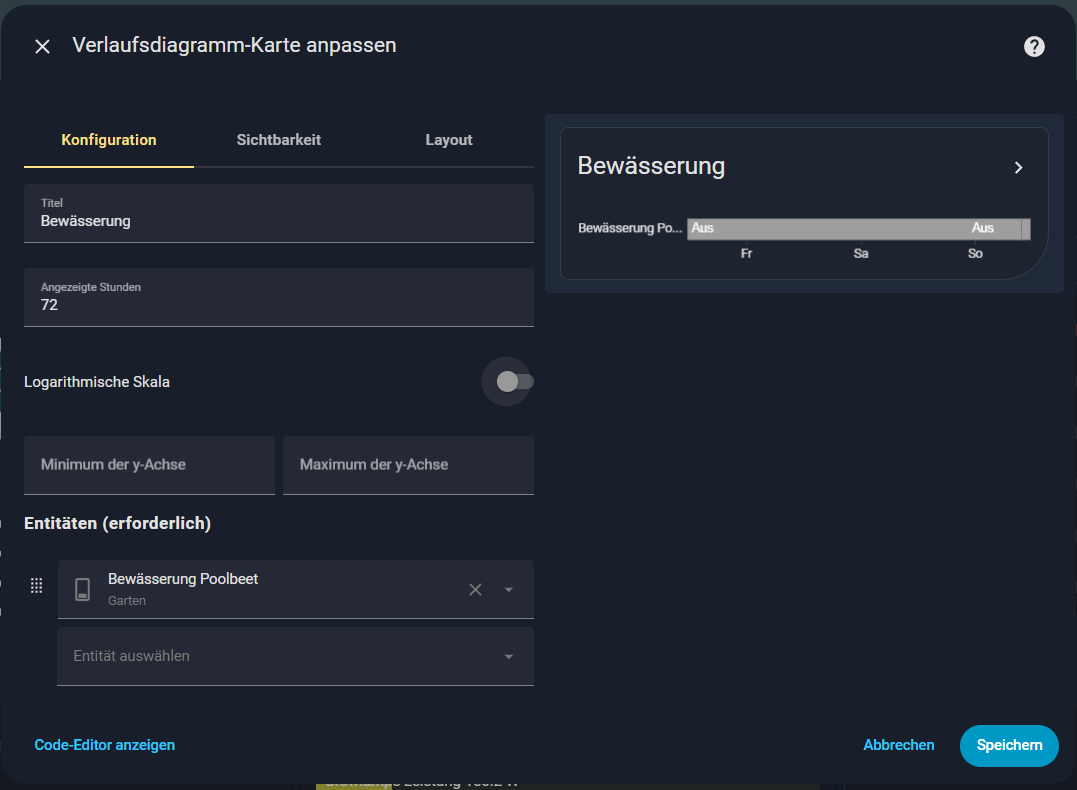The image size is (1077, 790).
Task: Click the chevron arrow in Bewässerung preview
Action: tap(1018, 168)
